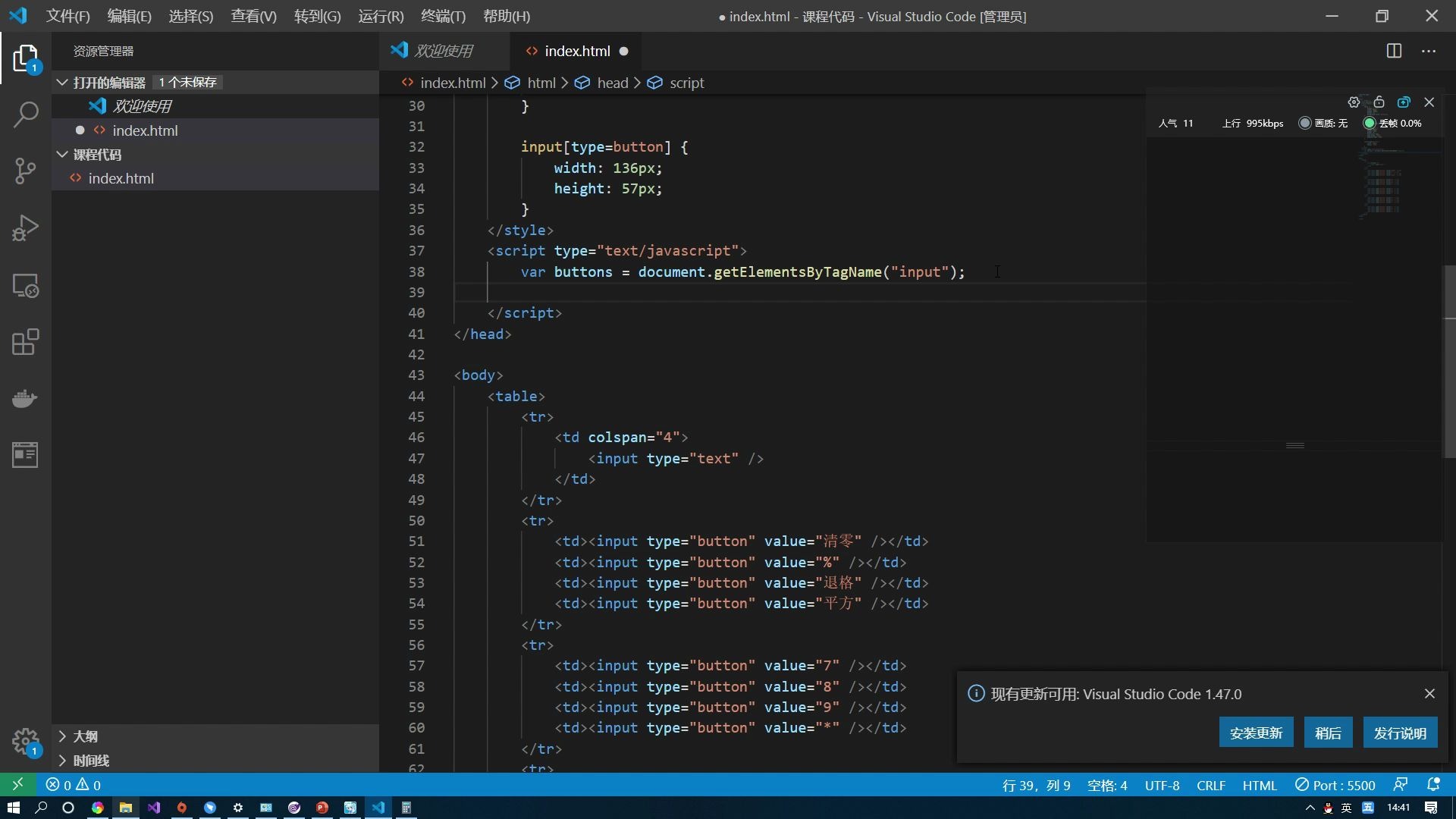1456x819 pixels.
Task: Change encoding UTF-8 in status bar
Action: point(1162,785)
